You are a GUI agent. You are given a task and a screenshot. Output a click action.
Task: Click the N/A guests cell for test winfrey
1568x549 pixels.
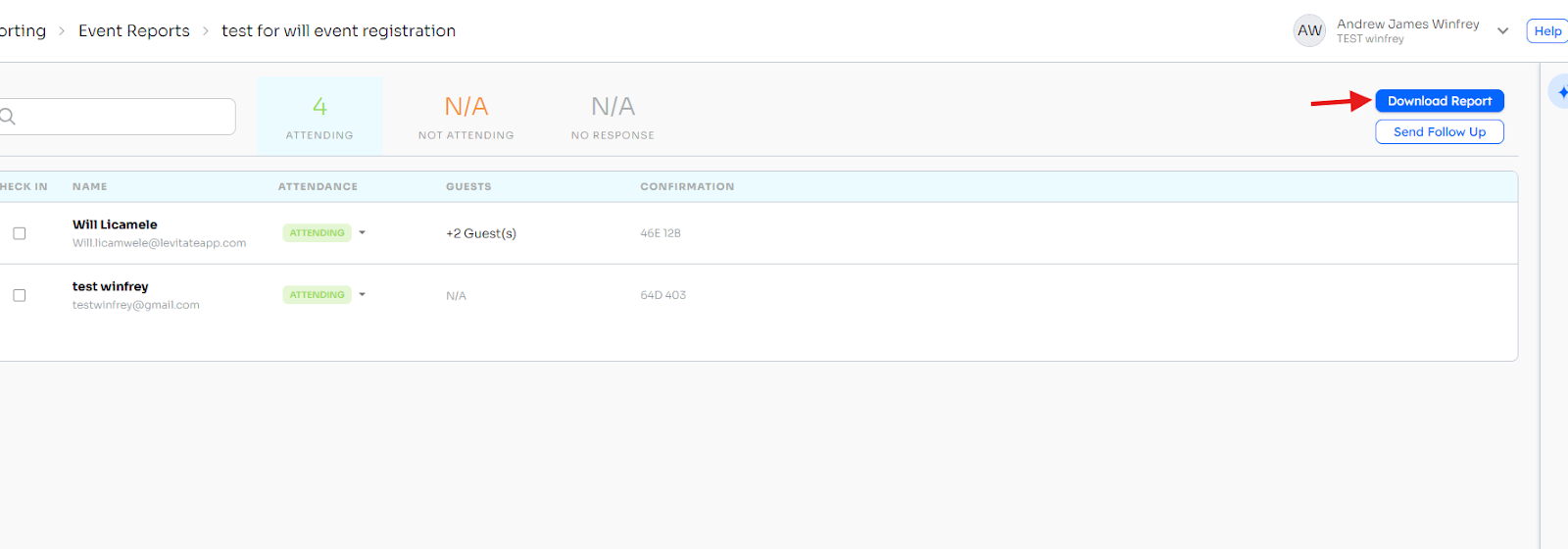456,295
